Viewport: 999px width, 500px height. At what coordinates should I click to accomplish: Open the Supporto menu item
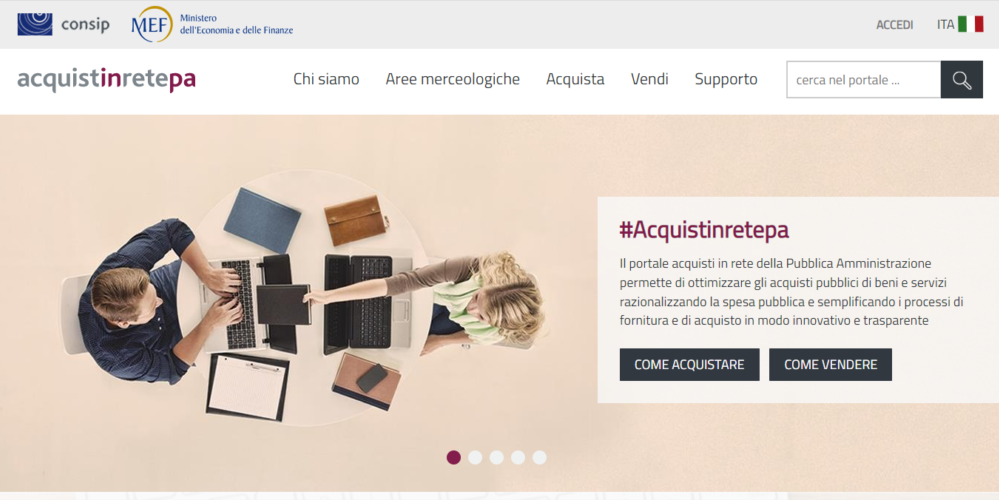(726, 80)
